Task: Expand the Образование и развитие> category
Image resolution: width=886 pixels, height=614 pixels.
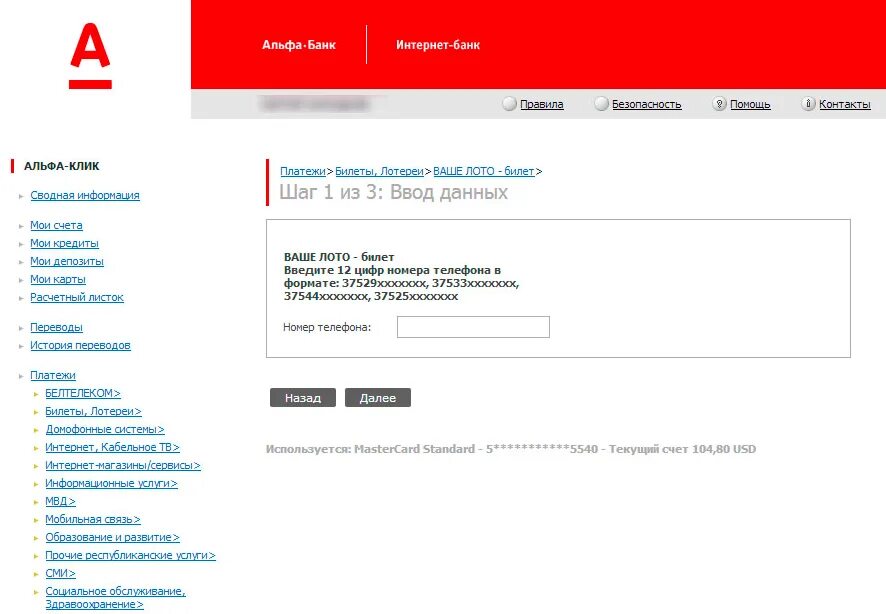Action: point(112,538)
